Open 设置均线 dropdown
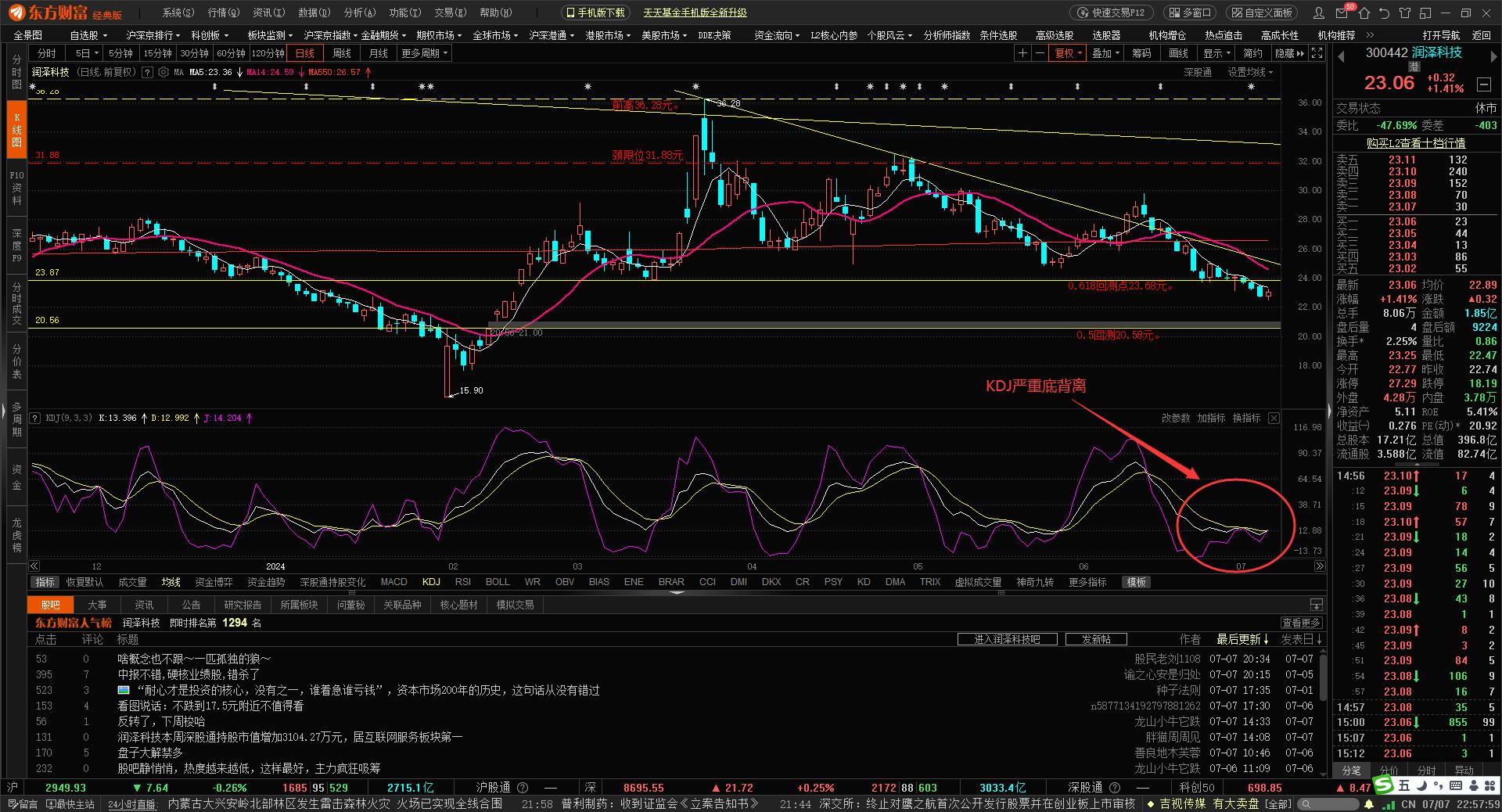This screenshot has height=812, width=1502. pos(1250,72)
